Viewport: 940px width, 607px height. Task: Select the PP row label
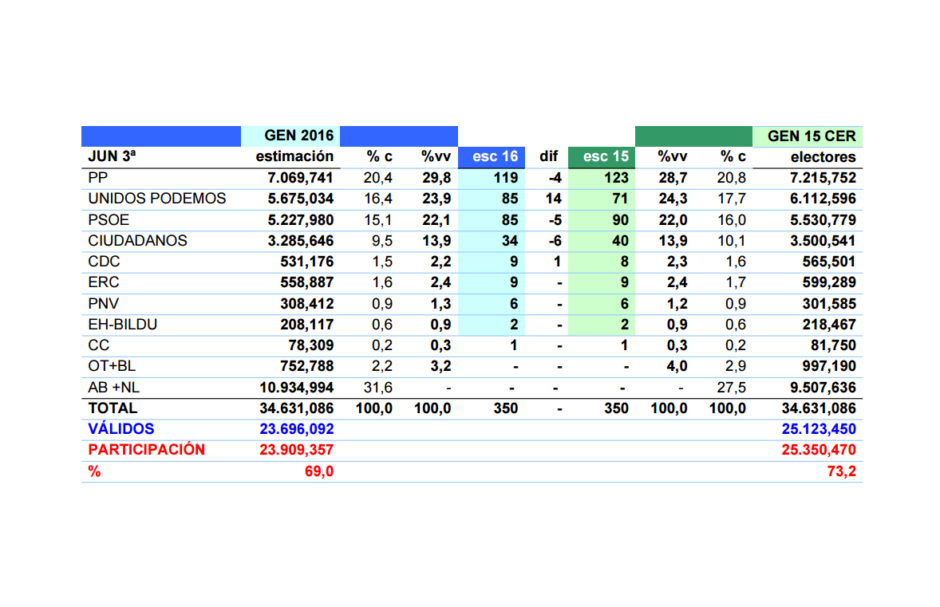[x=98, y=178]
